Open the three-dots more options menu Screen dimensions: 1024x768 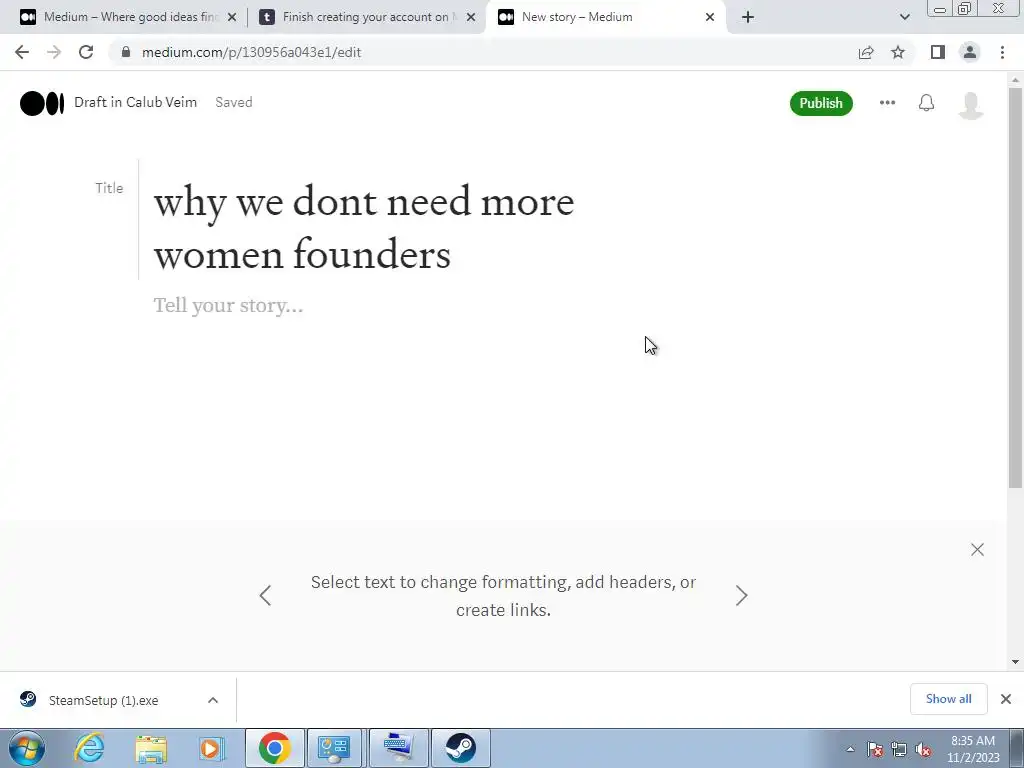pos(887,103)
